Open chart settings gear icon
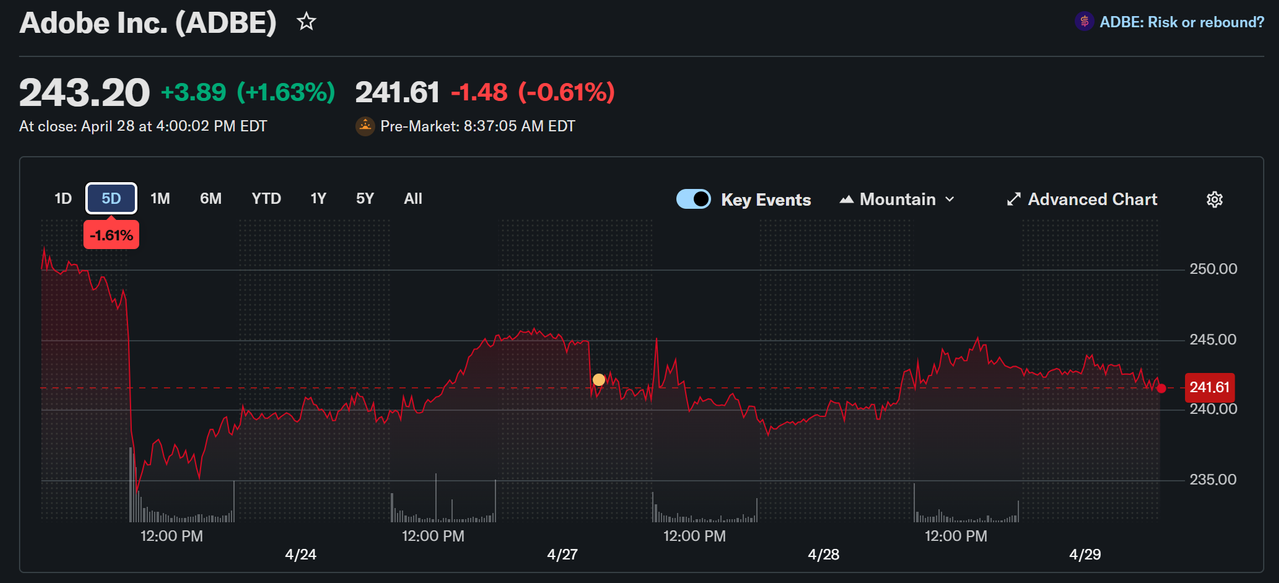Viewport: 1279px width, 583px height. (1215, 199)
